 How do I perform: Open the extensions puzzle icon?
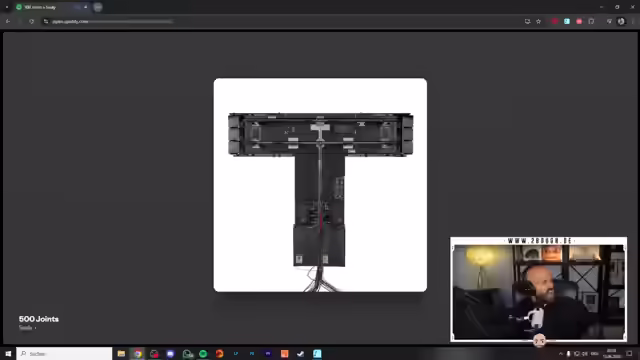(591, 21)
